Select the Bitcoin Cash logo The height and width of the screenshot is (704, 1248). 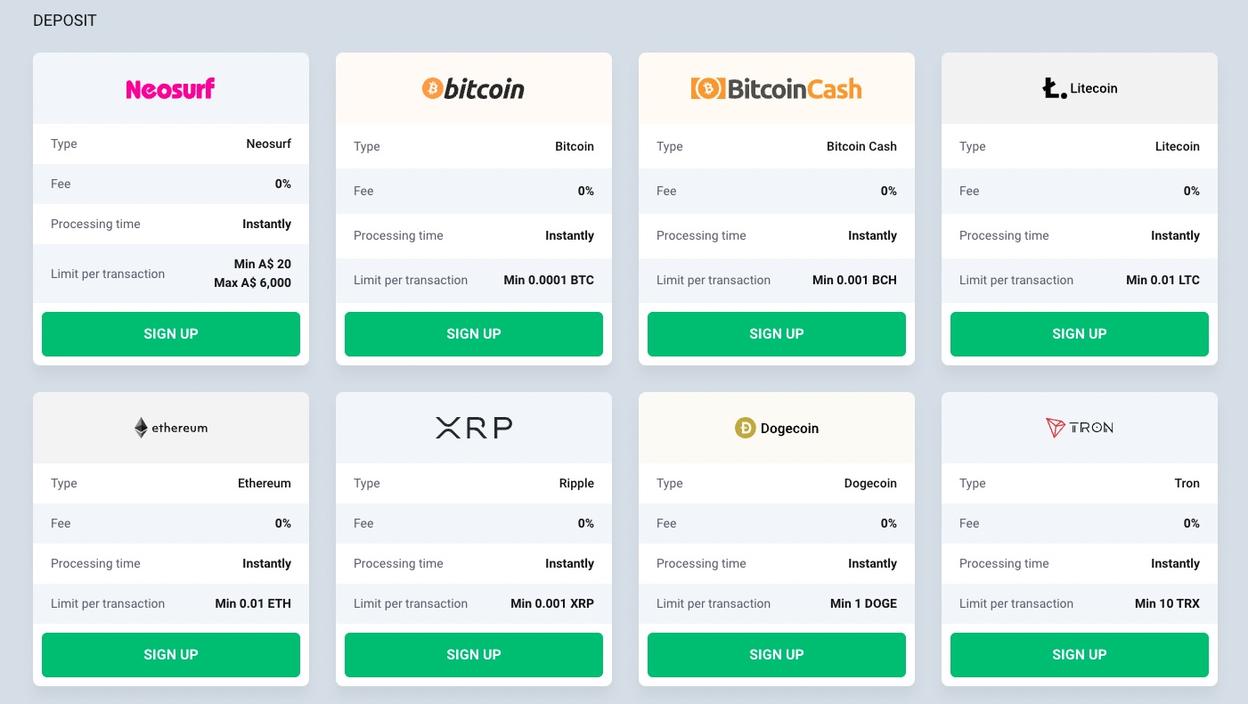tap(776, 89)
